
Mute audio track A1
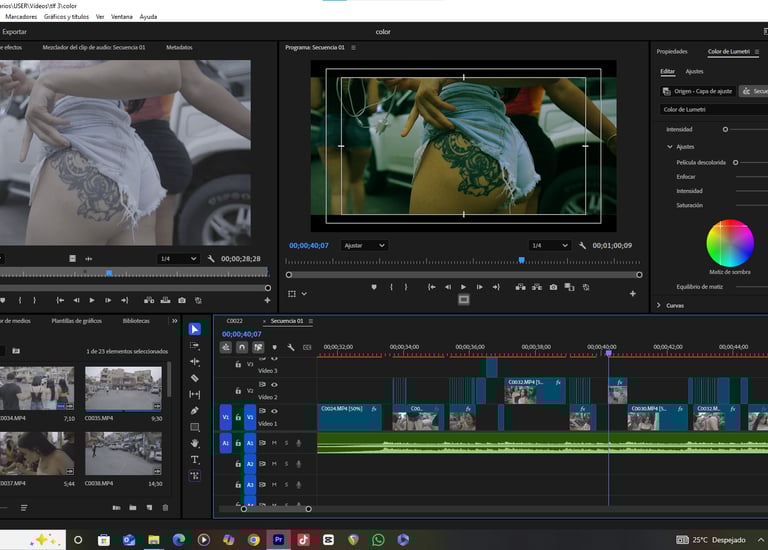pyautogui.click(x=274, y=443)
